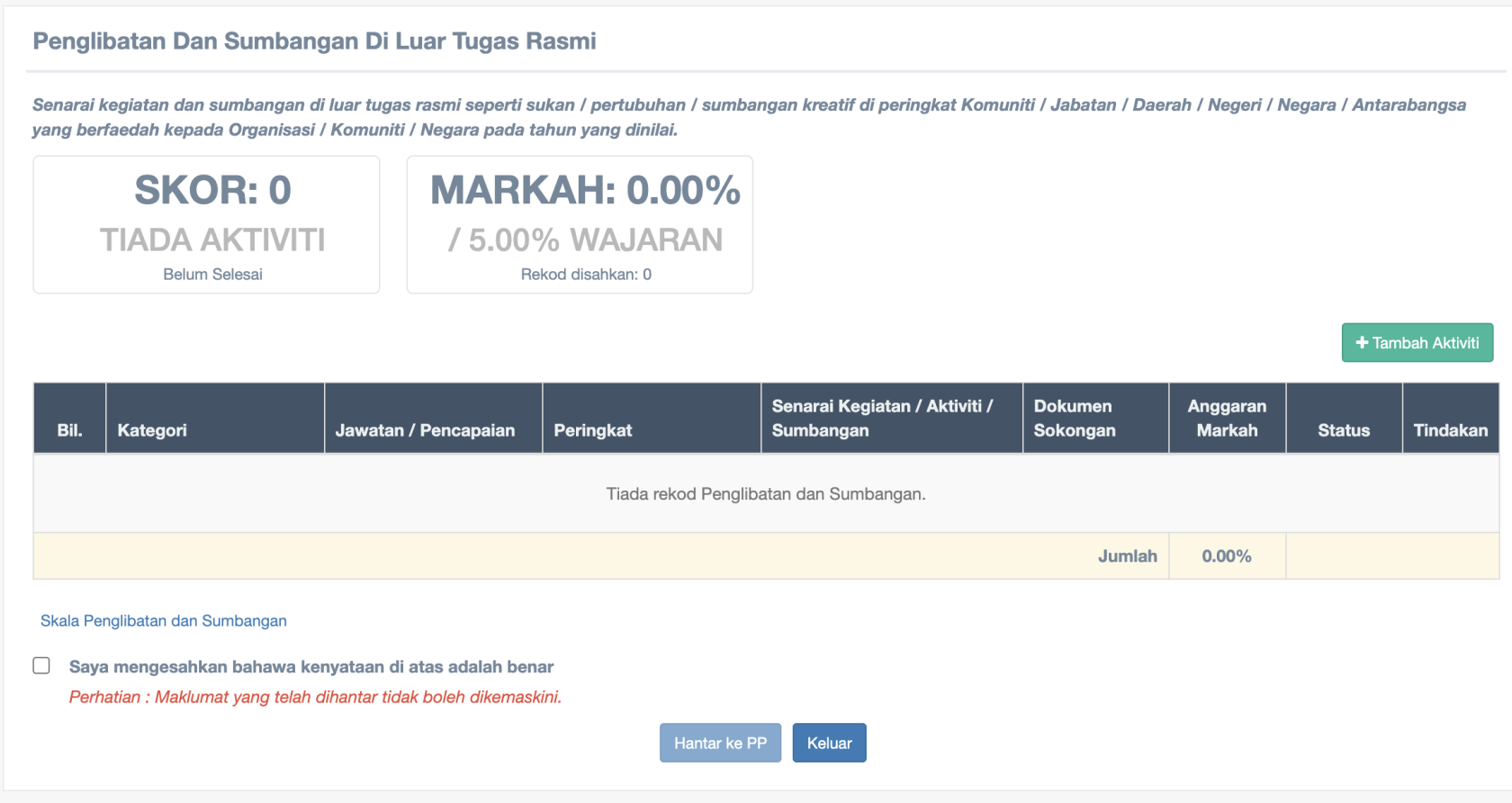Click the Penglibatan Dan Sumbangan page heading

pos(314,41)
